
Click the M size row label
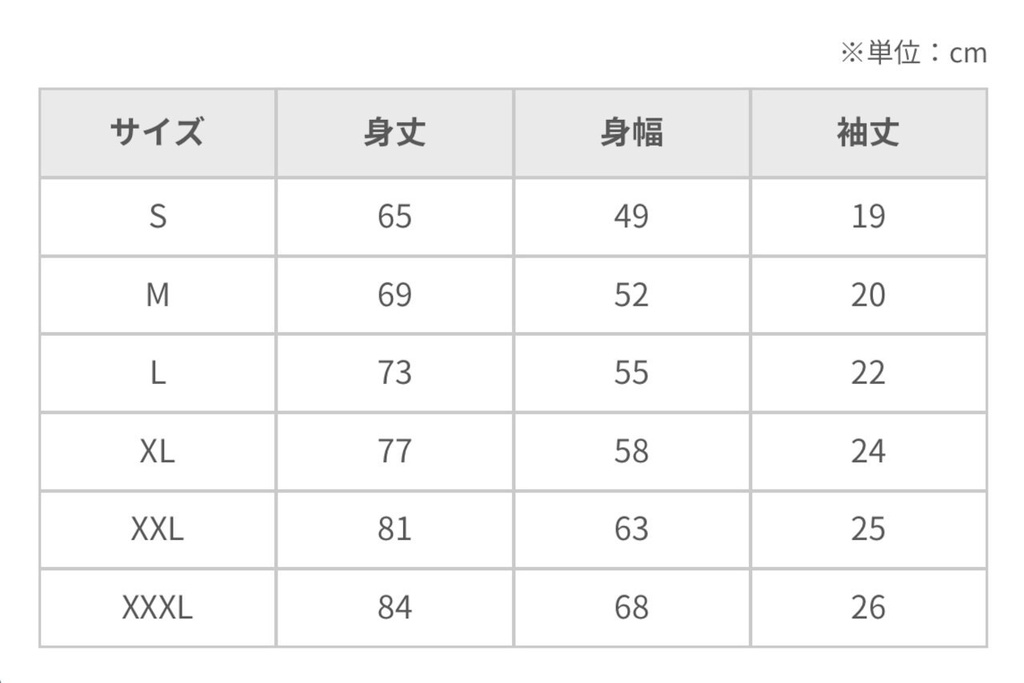tap(157, 295)
